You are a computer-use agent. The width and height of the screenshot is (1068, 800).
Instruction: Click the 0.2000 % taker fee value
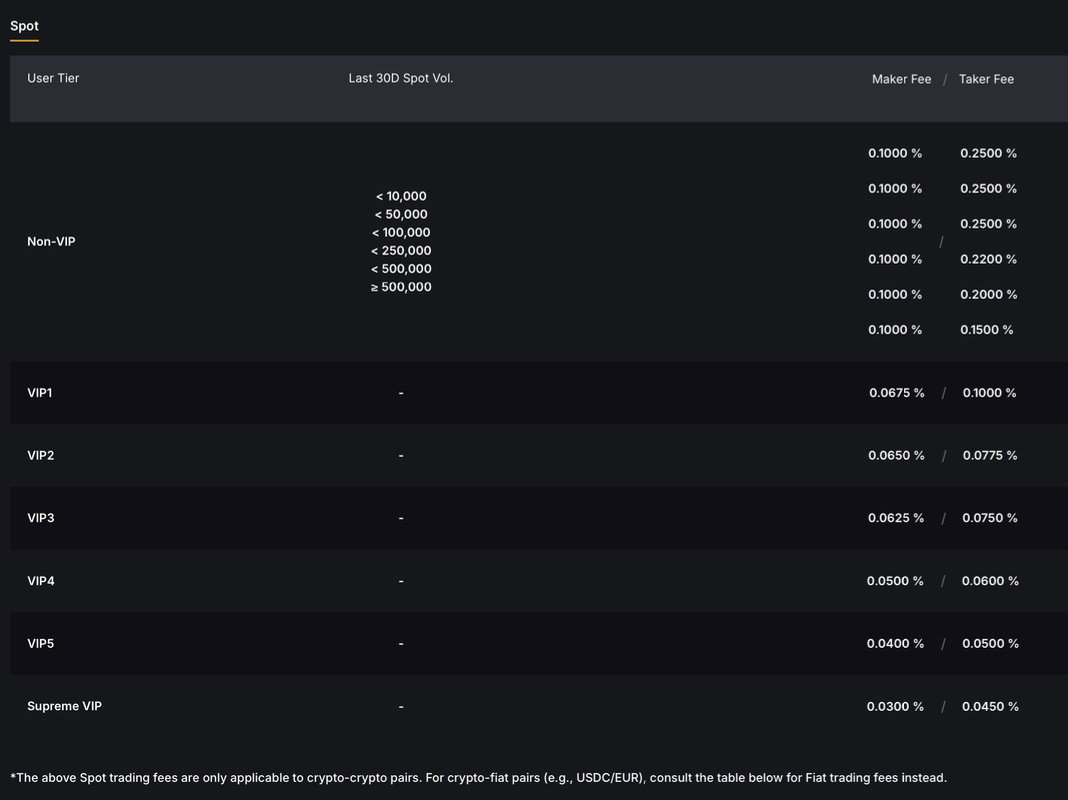tap(988, 294)
